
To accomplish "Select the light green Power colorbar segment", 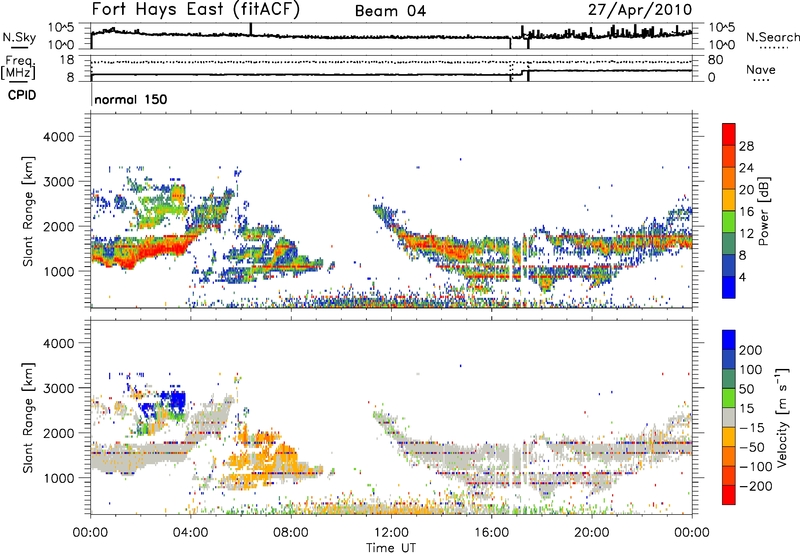I will [729, 221].
